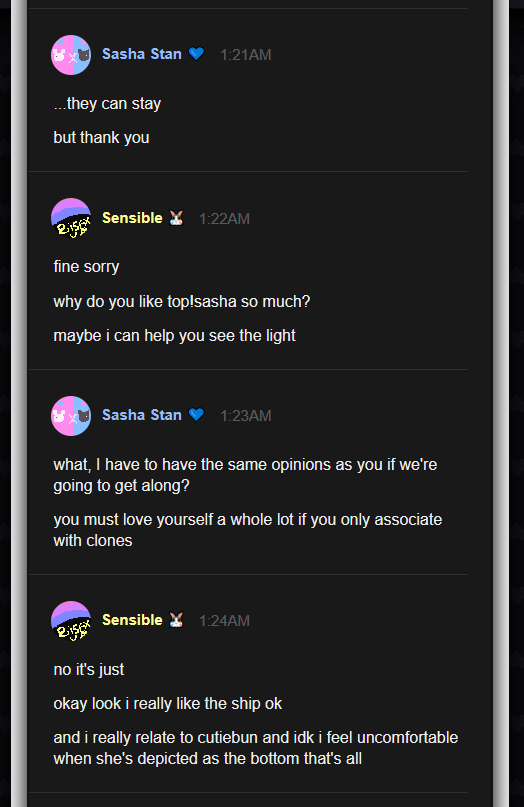Click the 1:24AM timestamp
The image size is (524, 807).
(x=224, y=621)
